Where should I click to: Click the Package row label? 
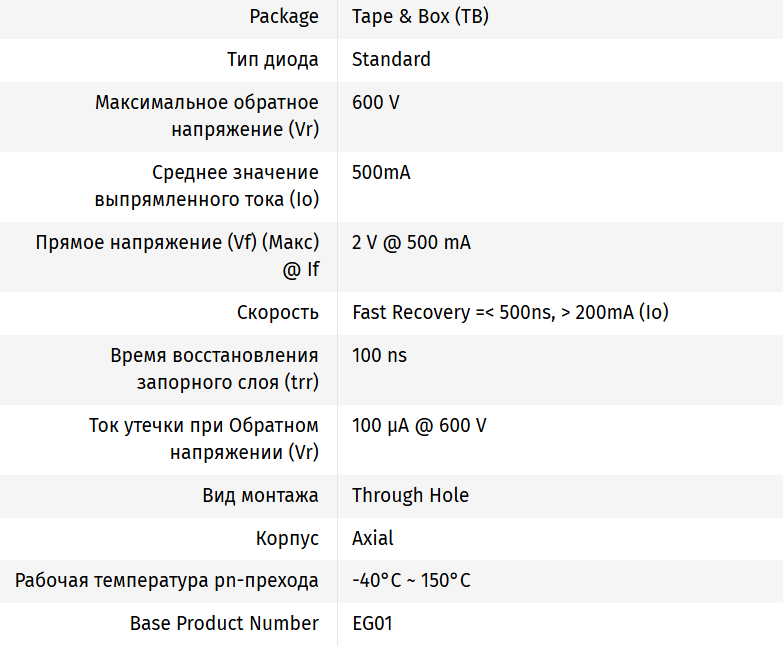point(284,16)
